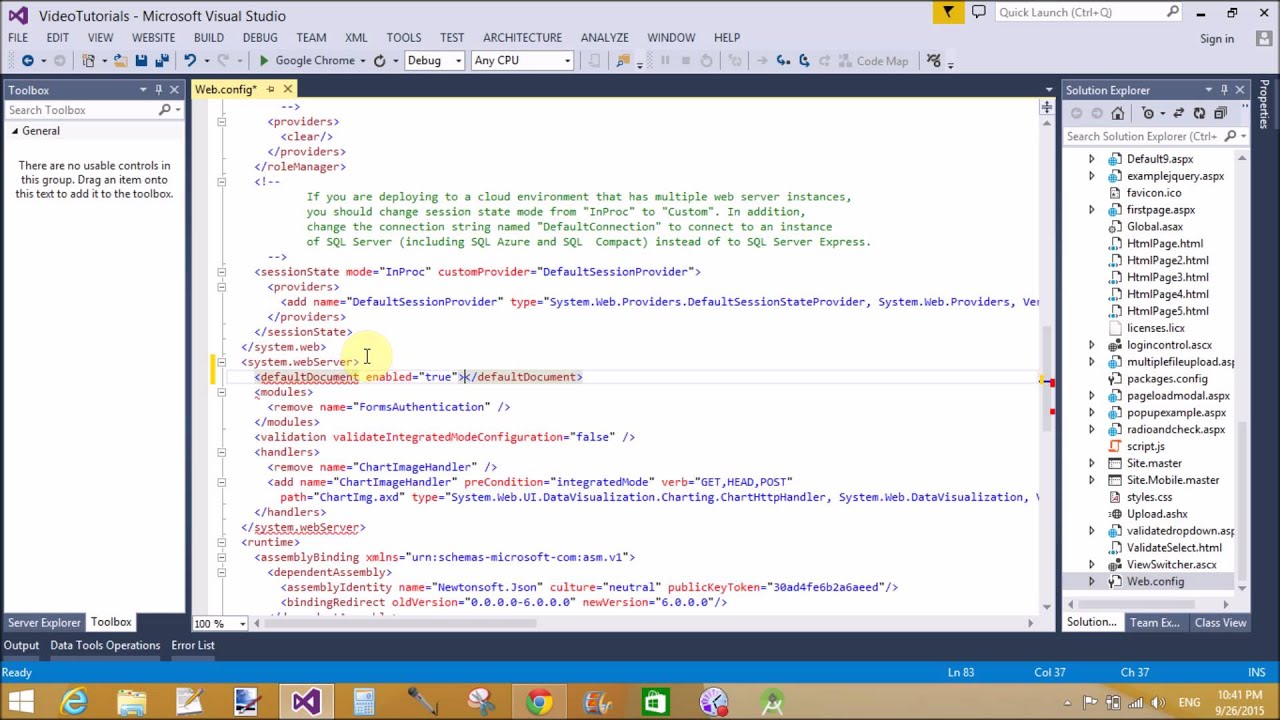1280x720 pixels.
Task: Click the Step Into debug icon
Action: coord(783,61)
